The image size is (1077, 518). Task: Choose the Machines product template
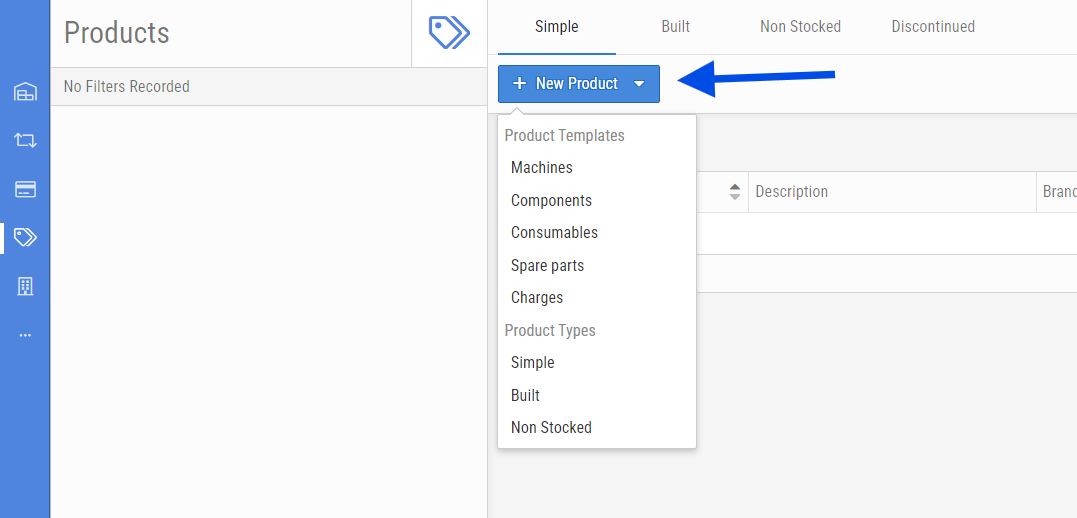[x=542, y=168]
